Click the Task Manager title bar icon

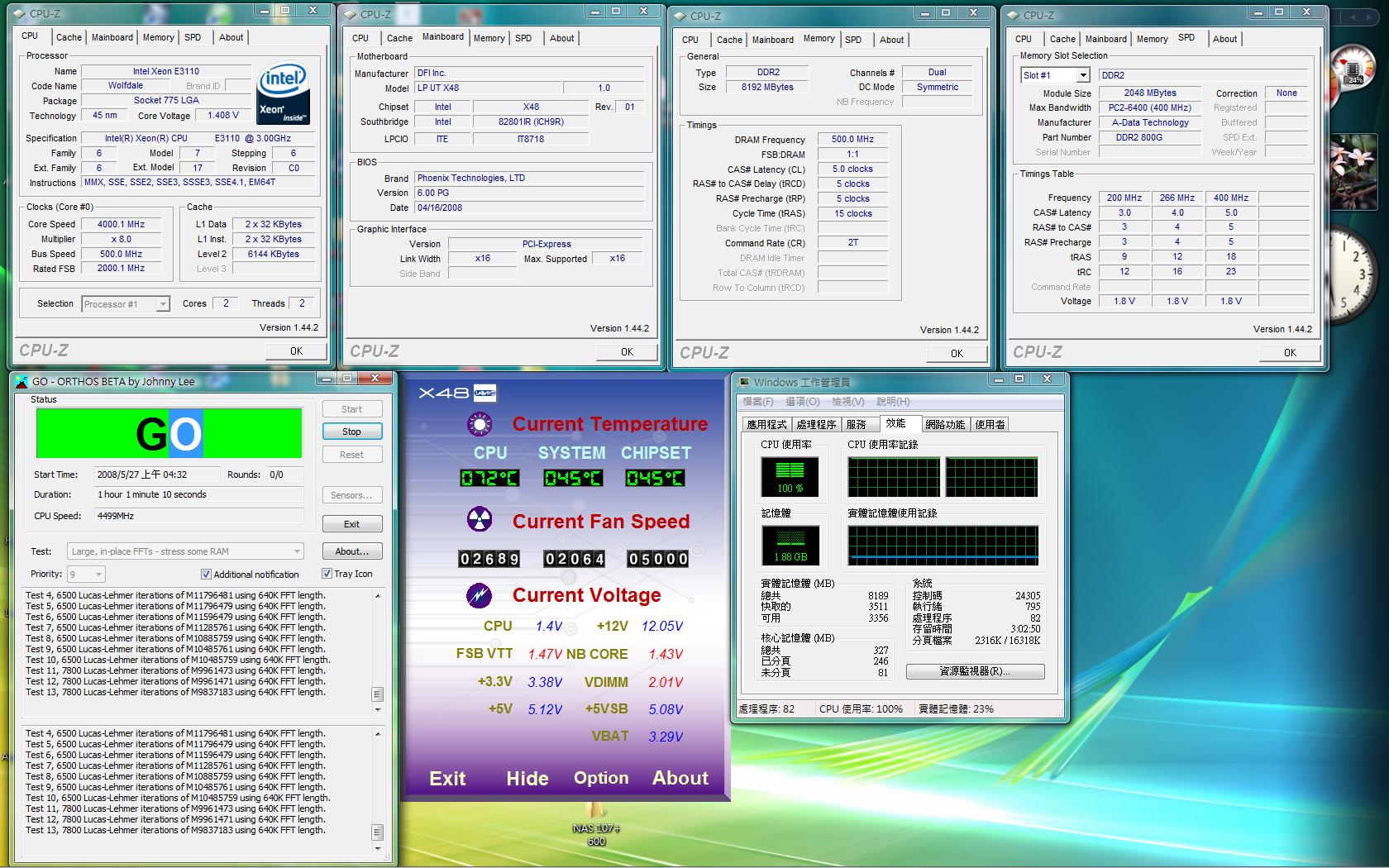coord(743,382)
